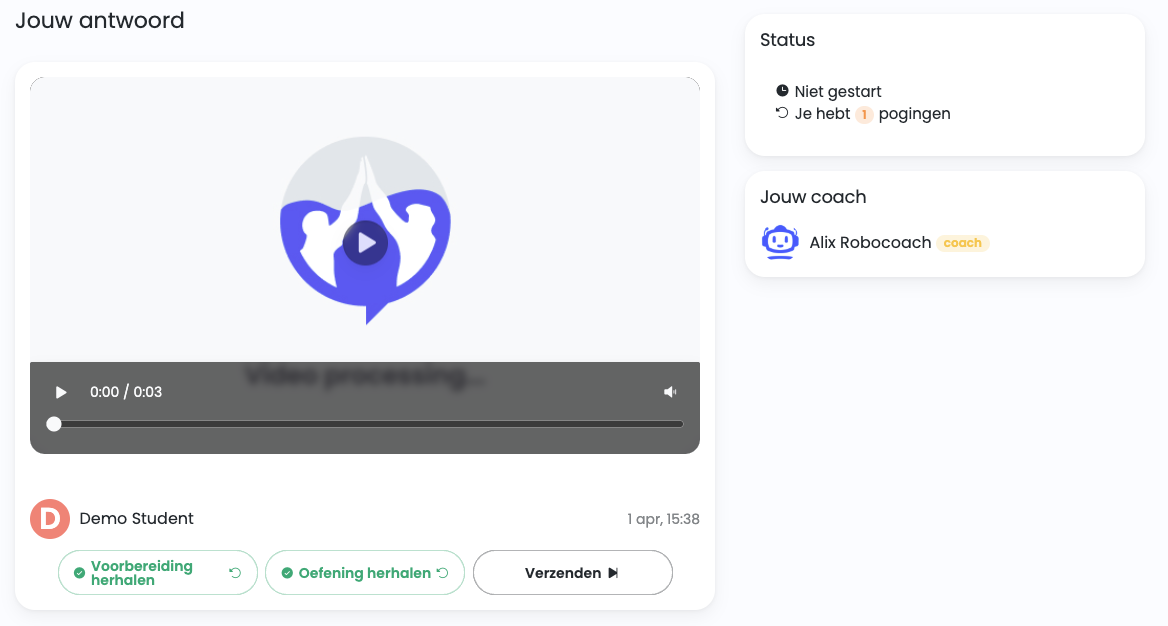Viewport: 1168px width, 626px height.
Task: Click the 0:00 / 0:03 time display
Action: coord(126,392)
